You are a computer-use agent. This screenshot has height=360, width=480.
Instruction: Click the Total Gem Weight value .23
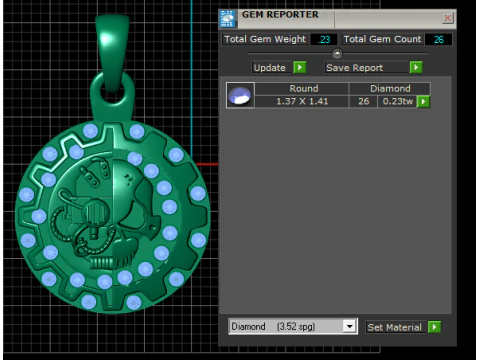tap(324, 39)
